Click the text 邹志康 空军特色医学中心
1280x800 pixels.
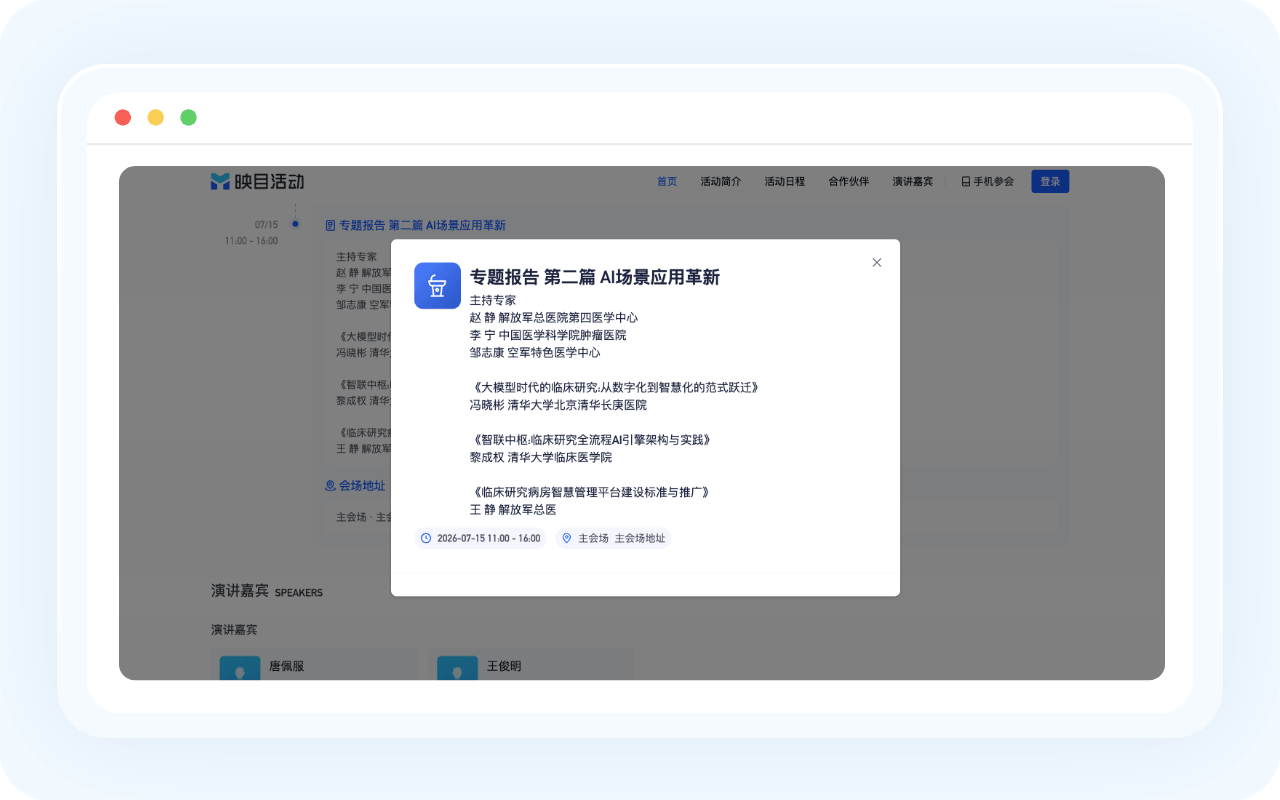coord(535,352)
